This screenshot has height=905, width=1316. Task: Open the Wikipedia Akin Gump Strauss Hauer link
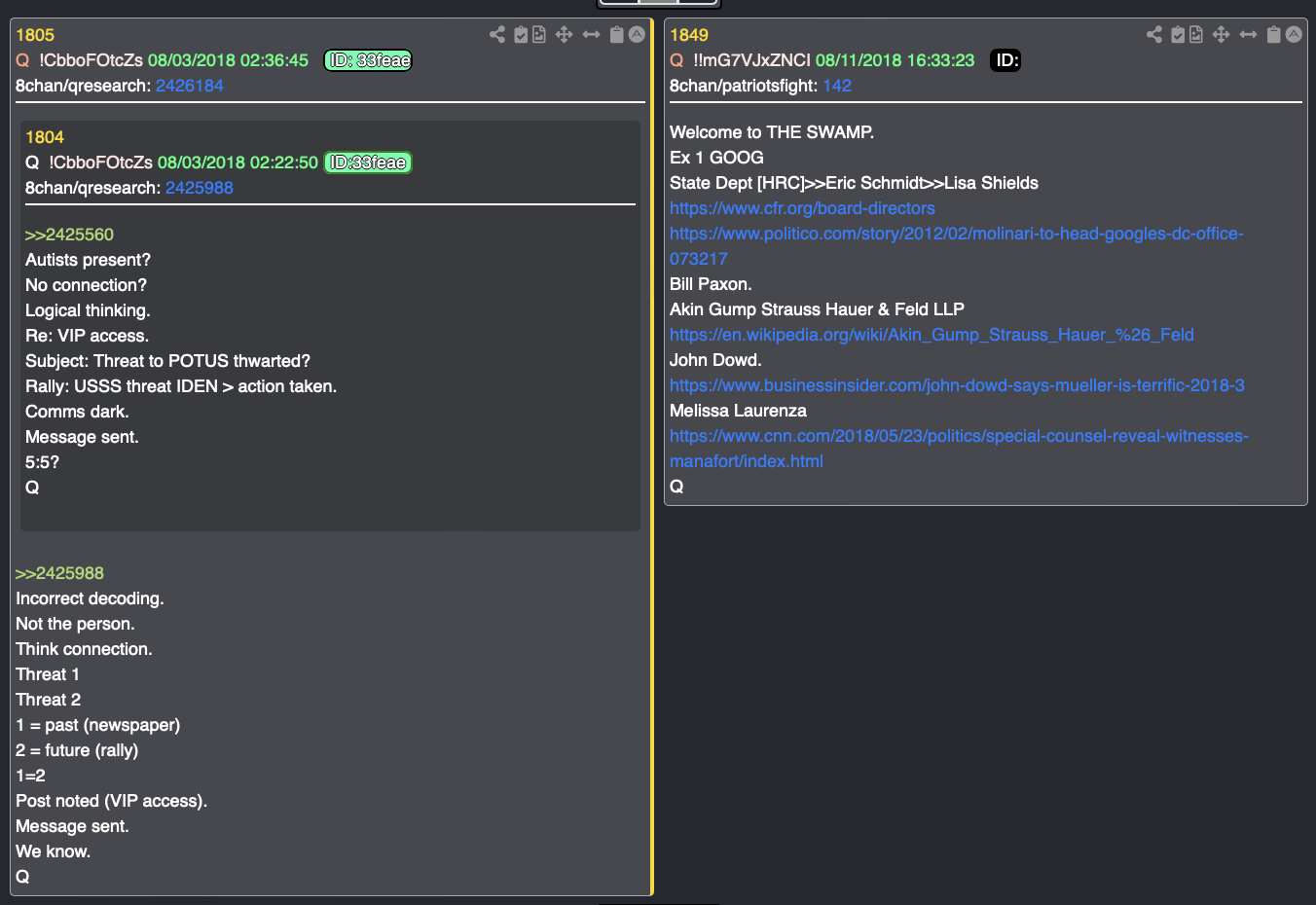click(x=932, y=335)
